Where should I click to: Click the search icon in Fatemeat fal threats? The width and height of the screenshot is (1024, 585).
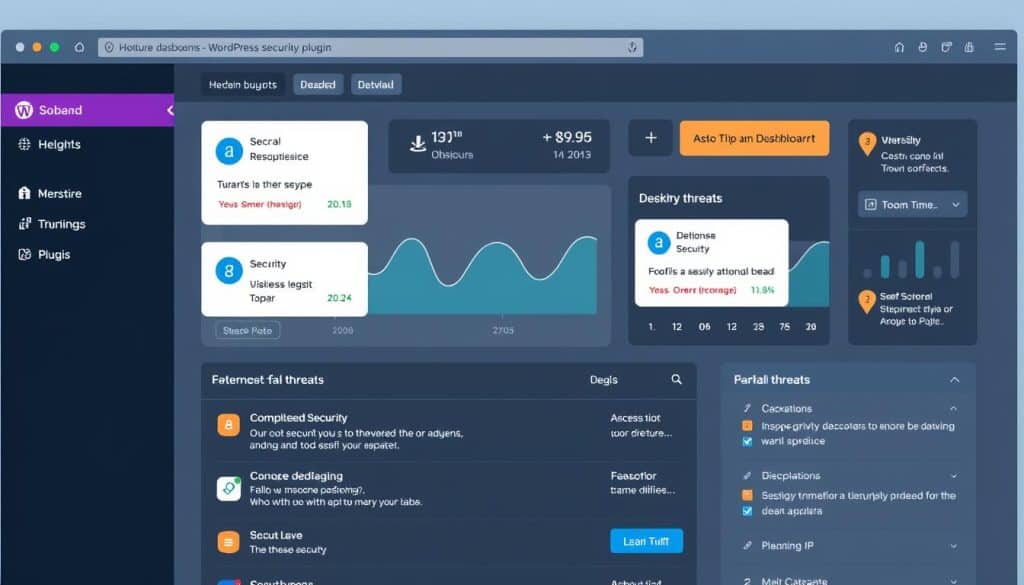pos(677,379)
